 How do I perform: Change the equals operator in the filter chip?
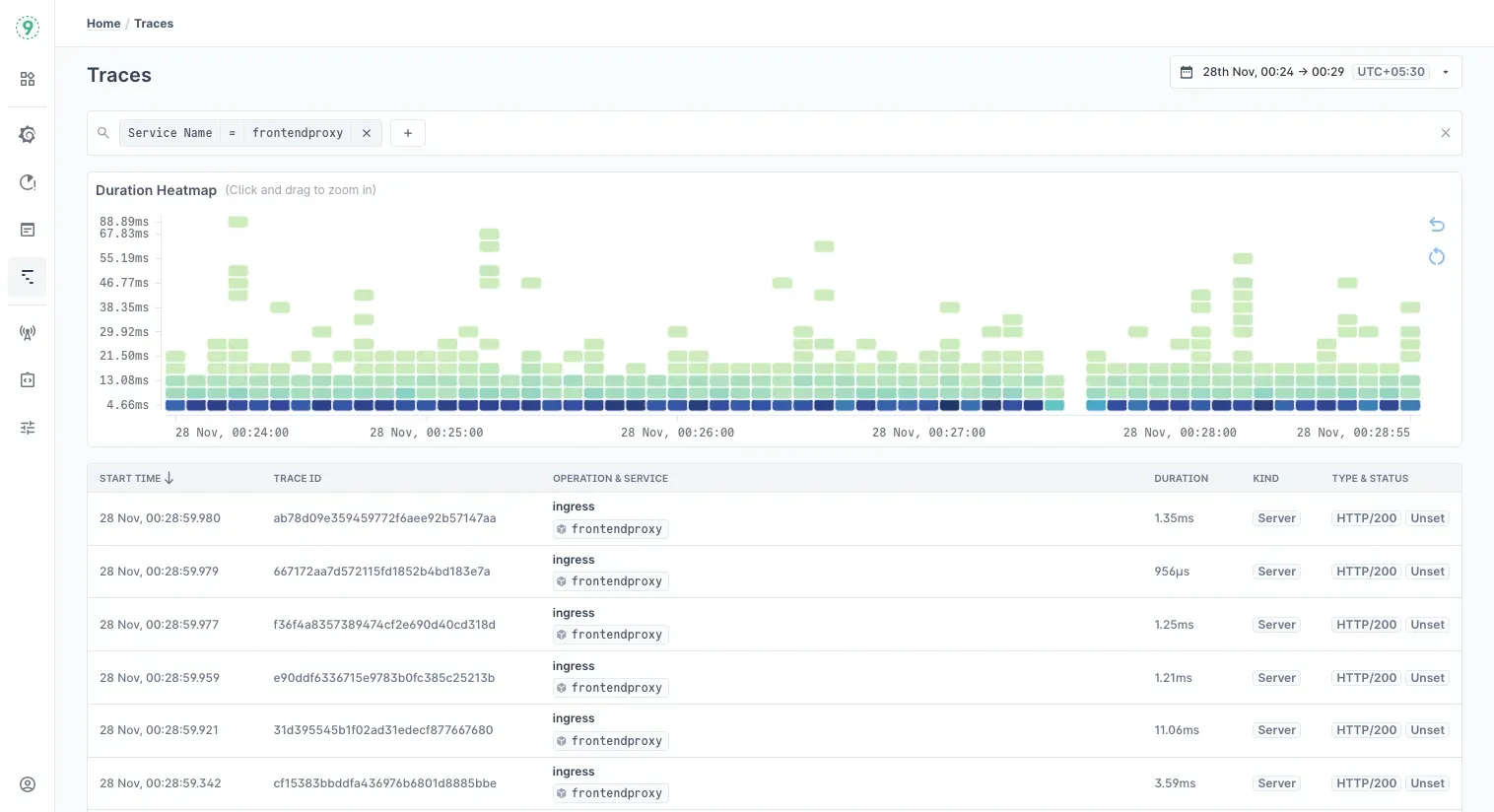[232, 132]
